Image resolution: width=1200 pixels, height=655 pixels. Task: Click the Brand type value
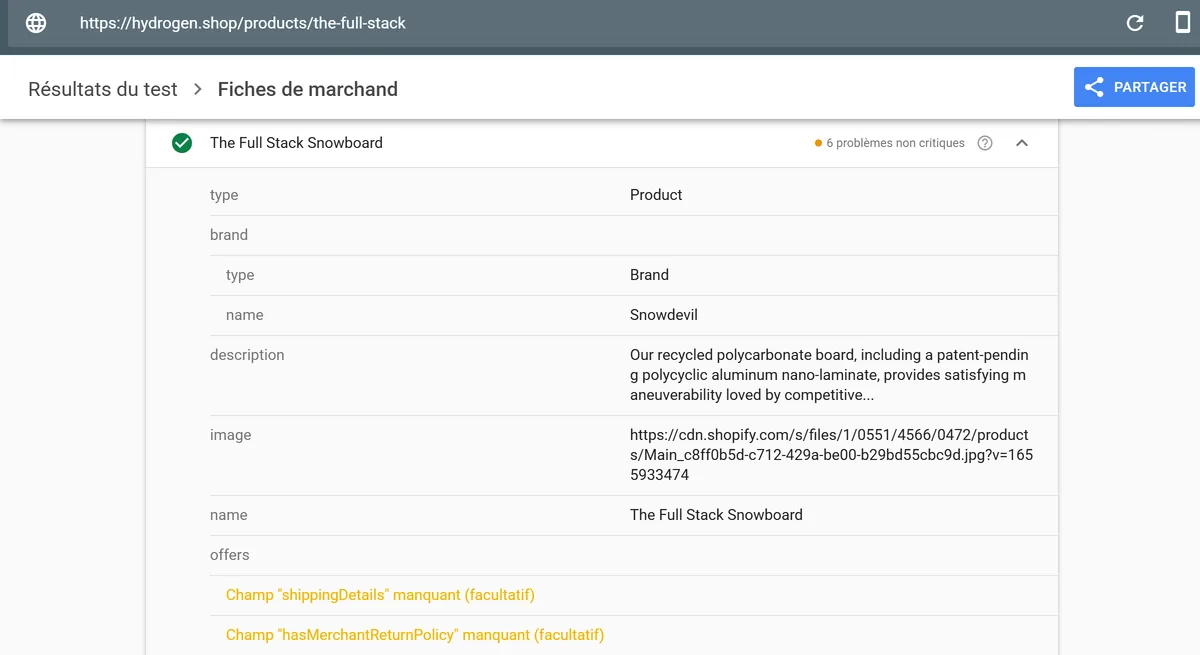pos(649,275)
